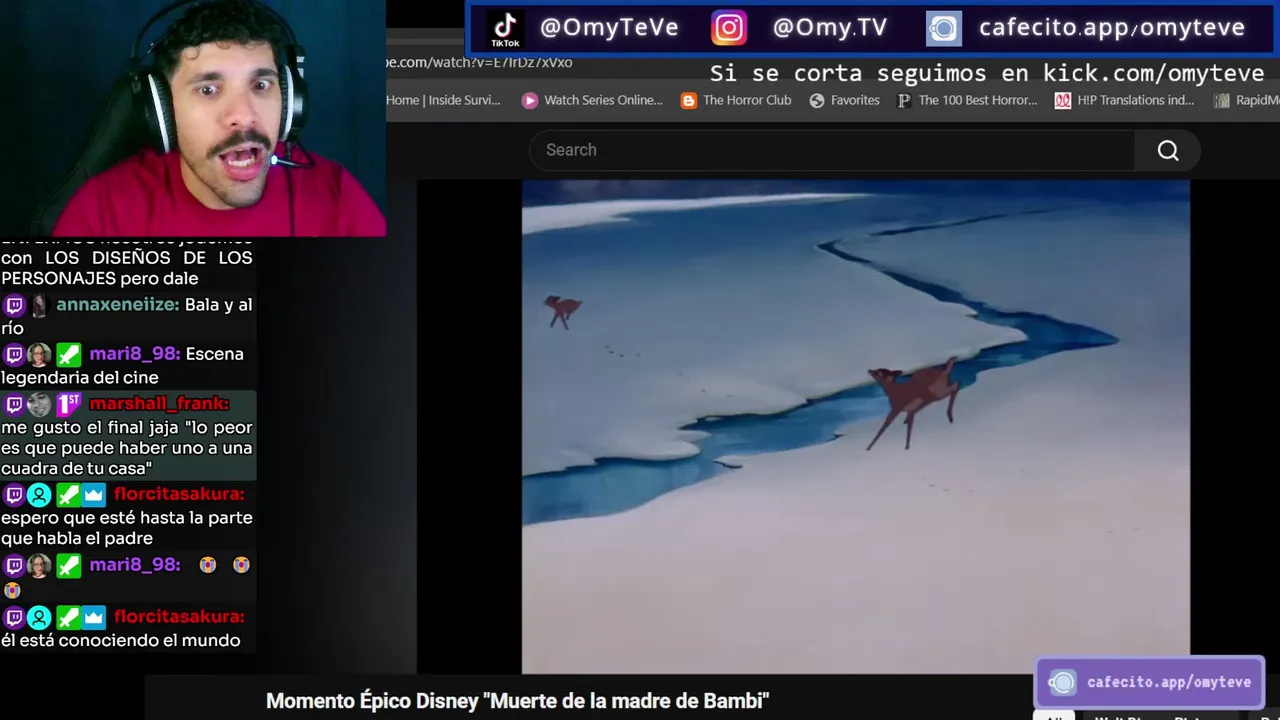1280x720 pixels.
Task: Click the Favorites globe icon
Action: tap(817, 100)
